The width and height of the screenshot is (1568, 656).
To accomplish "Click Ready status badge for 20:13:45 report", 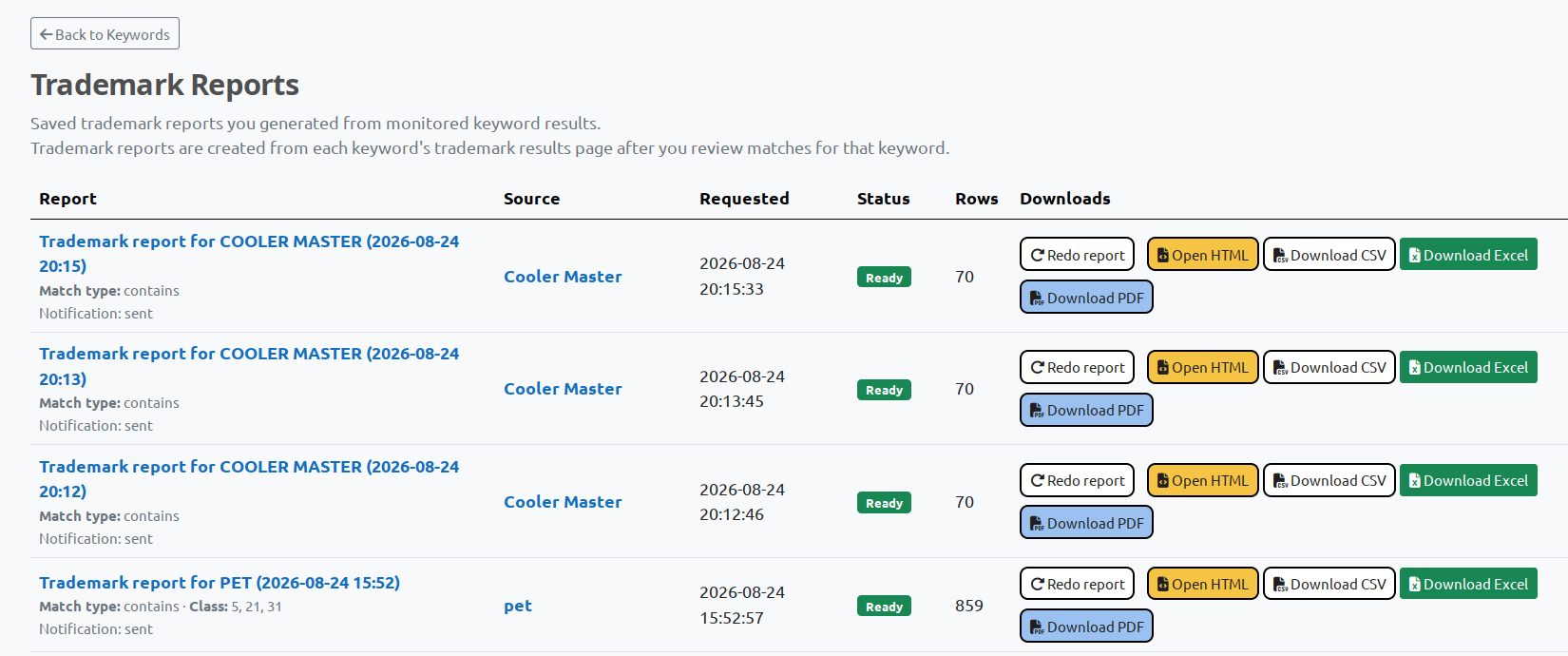I will 884,390.
